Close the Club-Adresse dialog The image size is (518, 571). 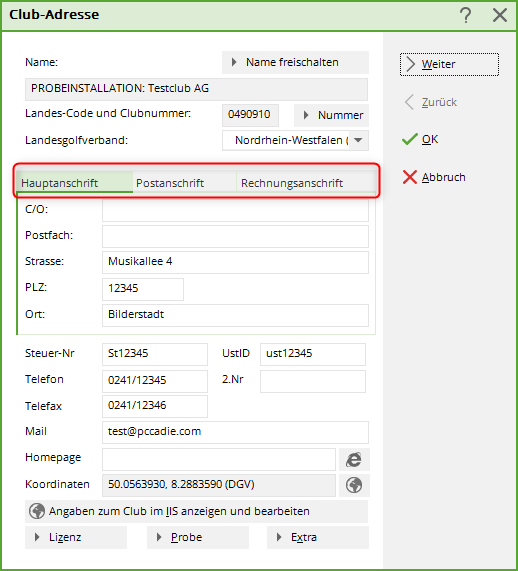coord(500,15)
